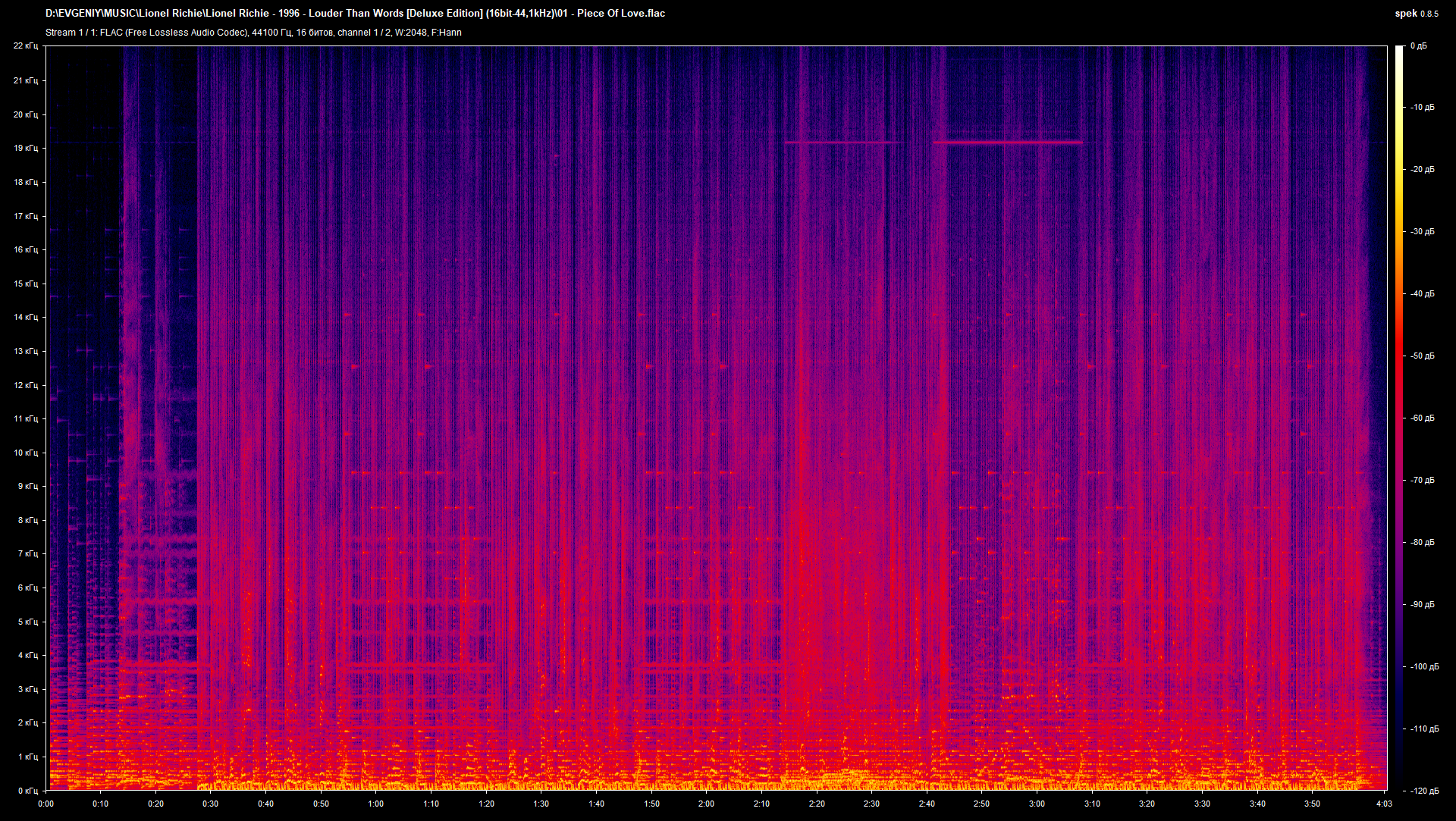Click the -40 дБ level scale label

coord(1423,294)
